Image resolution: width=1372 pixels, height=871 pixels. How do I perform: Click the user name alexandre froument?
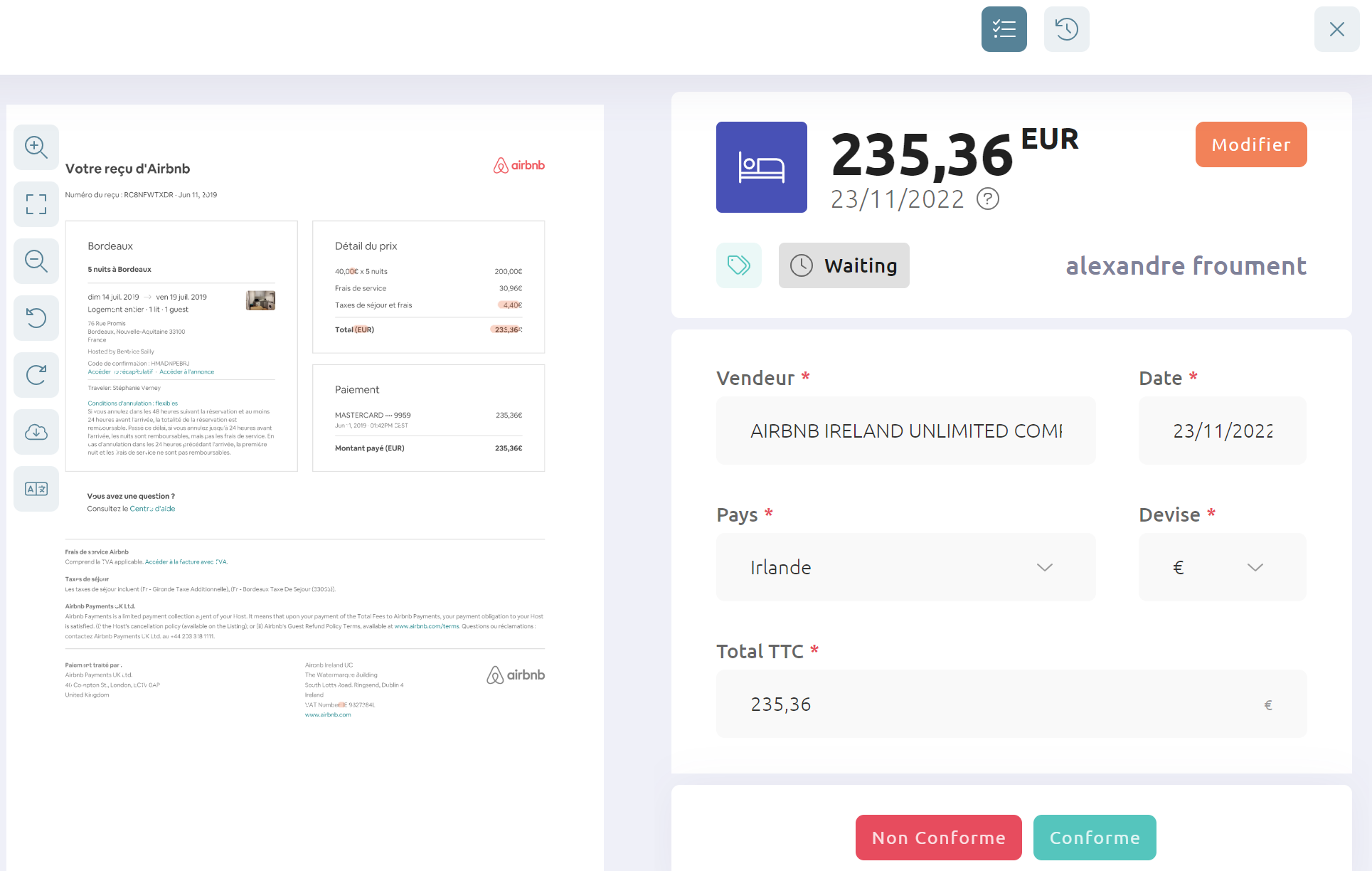click(1186, 265)
